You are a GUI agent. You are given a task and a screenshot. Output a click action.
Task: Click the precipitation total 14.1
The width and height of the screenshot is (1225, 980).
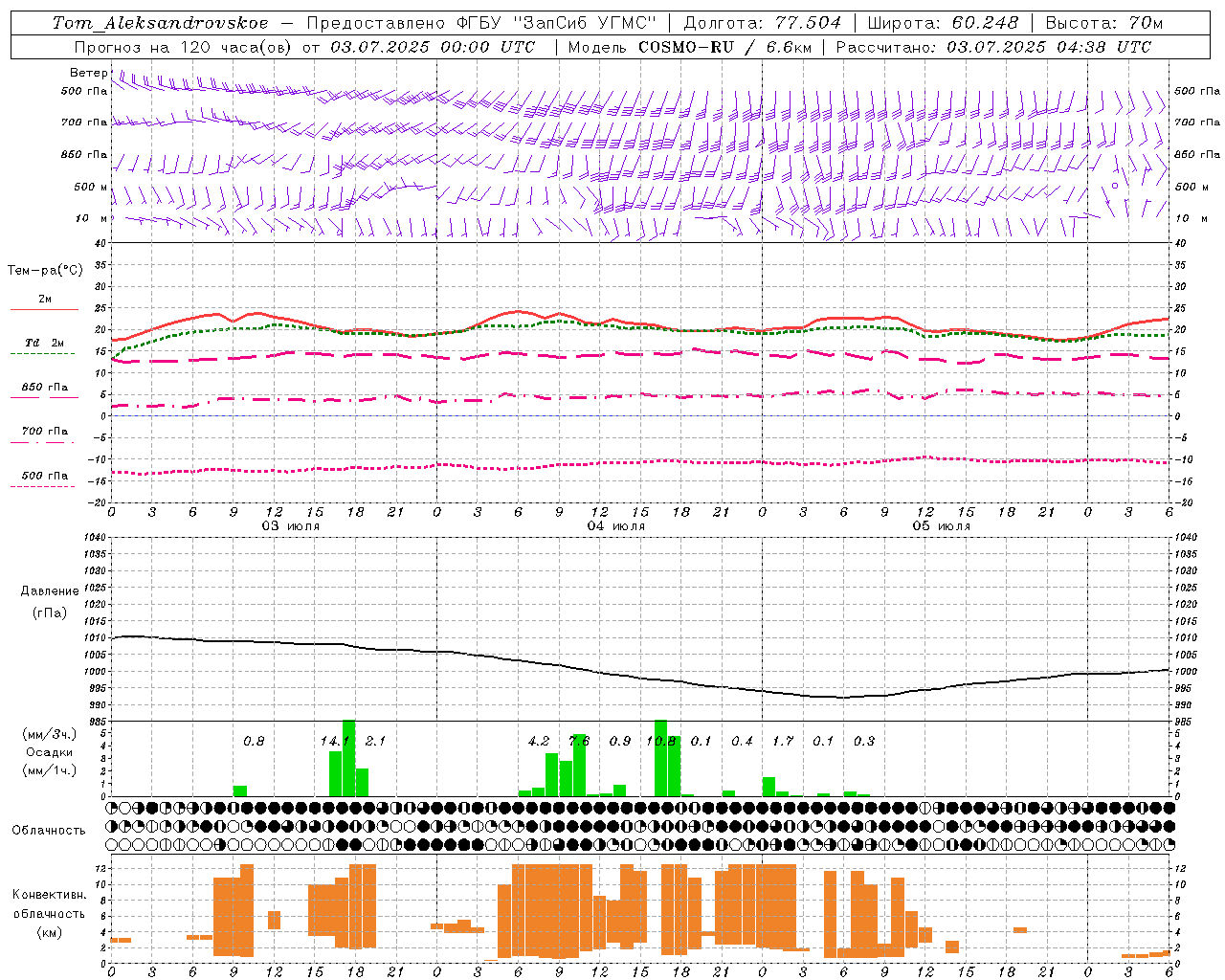(x=335, y=742)
